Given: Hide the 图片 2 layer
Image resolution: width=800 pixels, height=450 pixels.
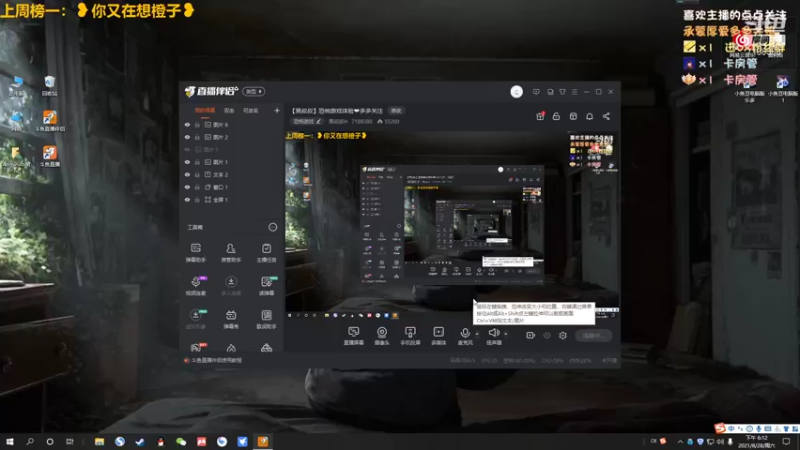Looking at the screenshot, I should [x=187, y=137].
